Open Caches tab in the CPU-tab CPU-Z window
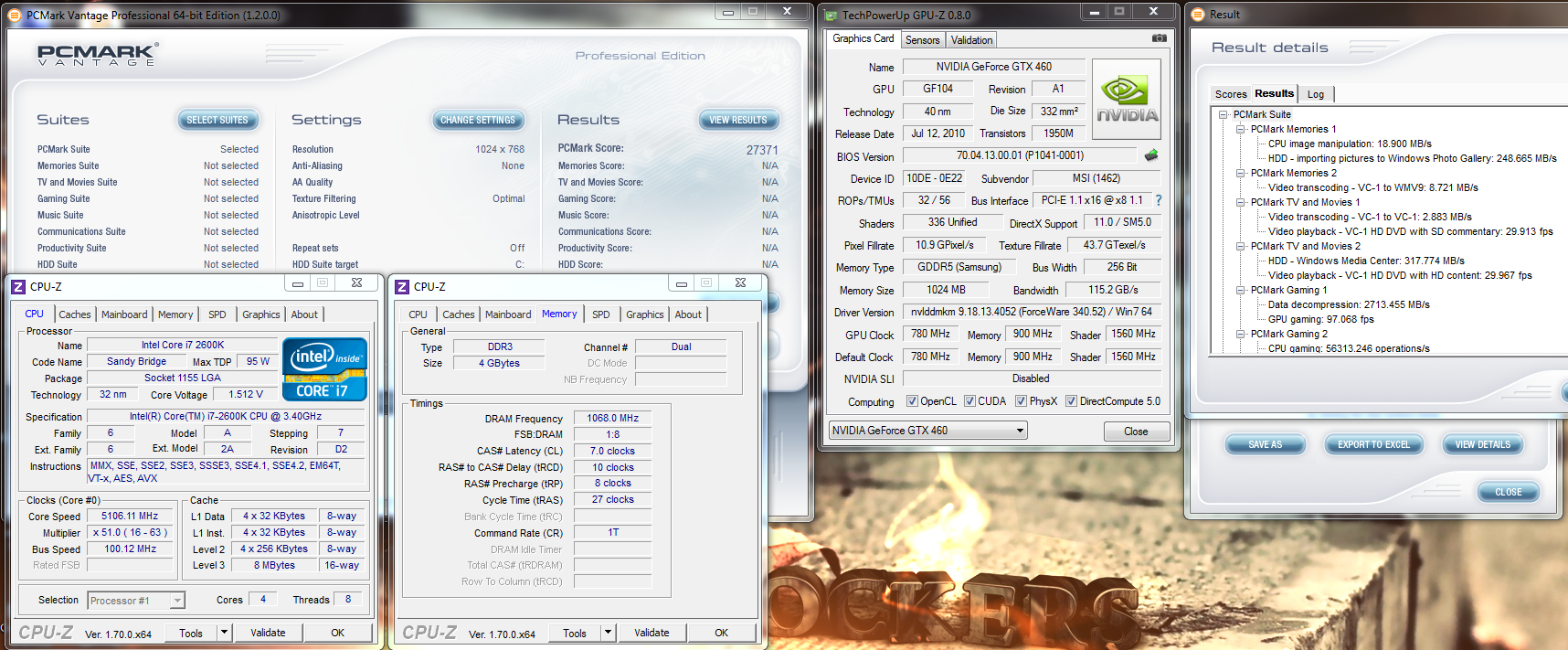 tap(75, 314)
